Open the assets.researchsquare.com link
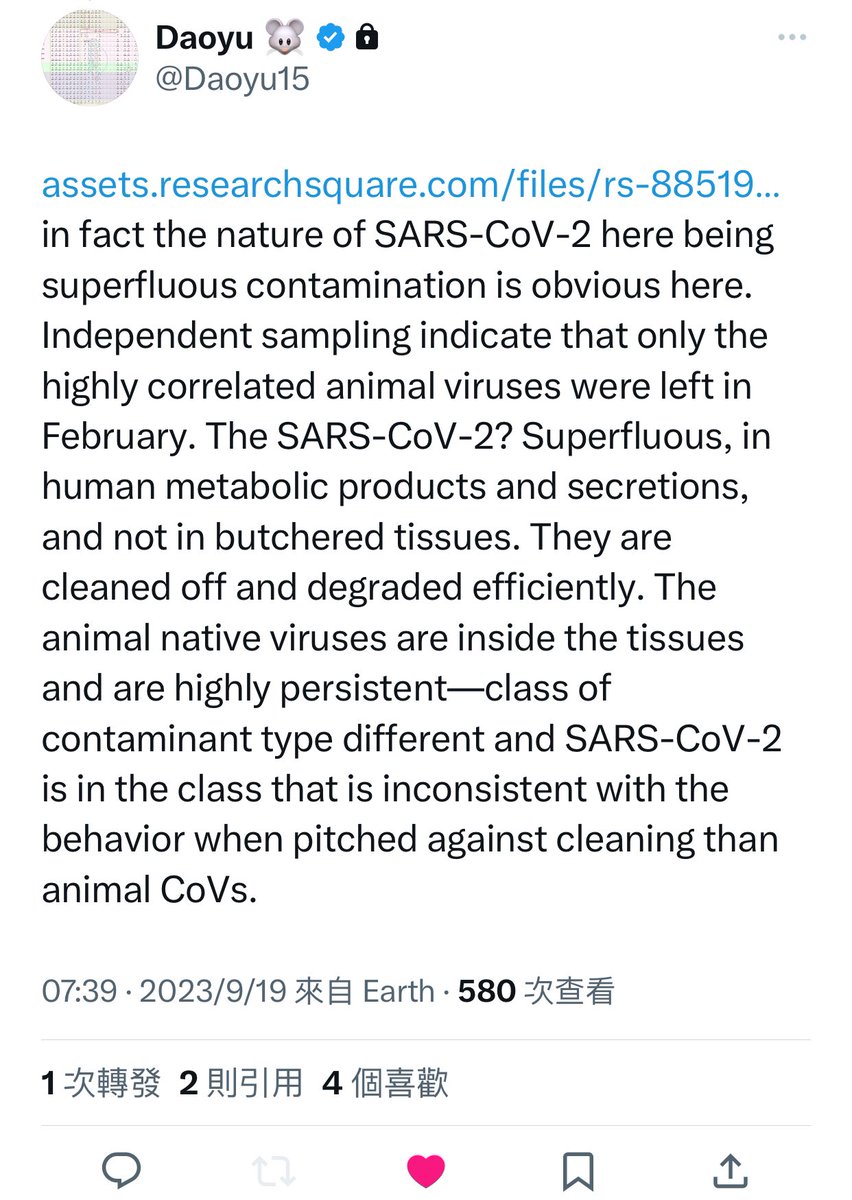This screenshot has width=852, height=1200. coord(410,184)
